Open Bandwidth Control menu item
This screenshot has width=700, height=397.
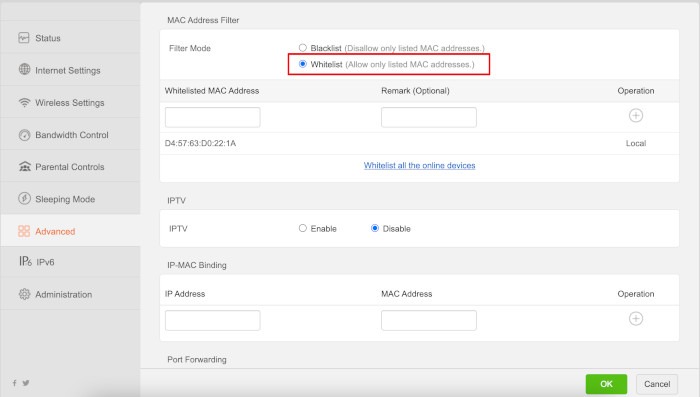[x=71, y=134]
